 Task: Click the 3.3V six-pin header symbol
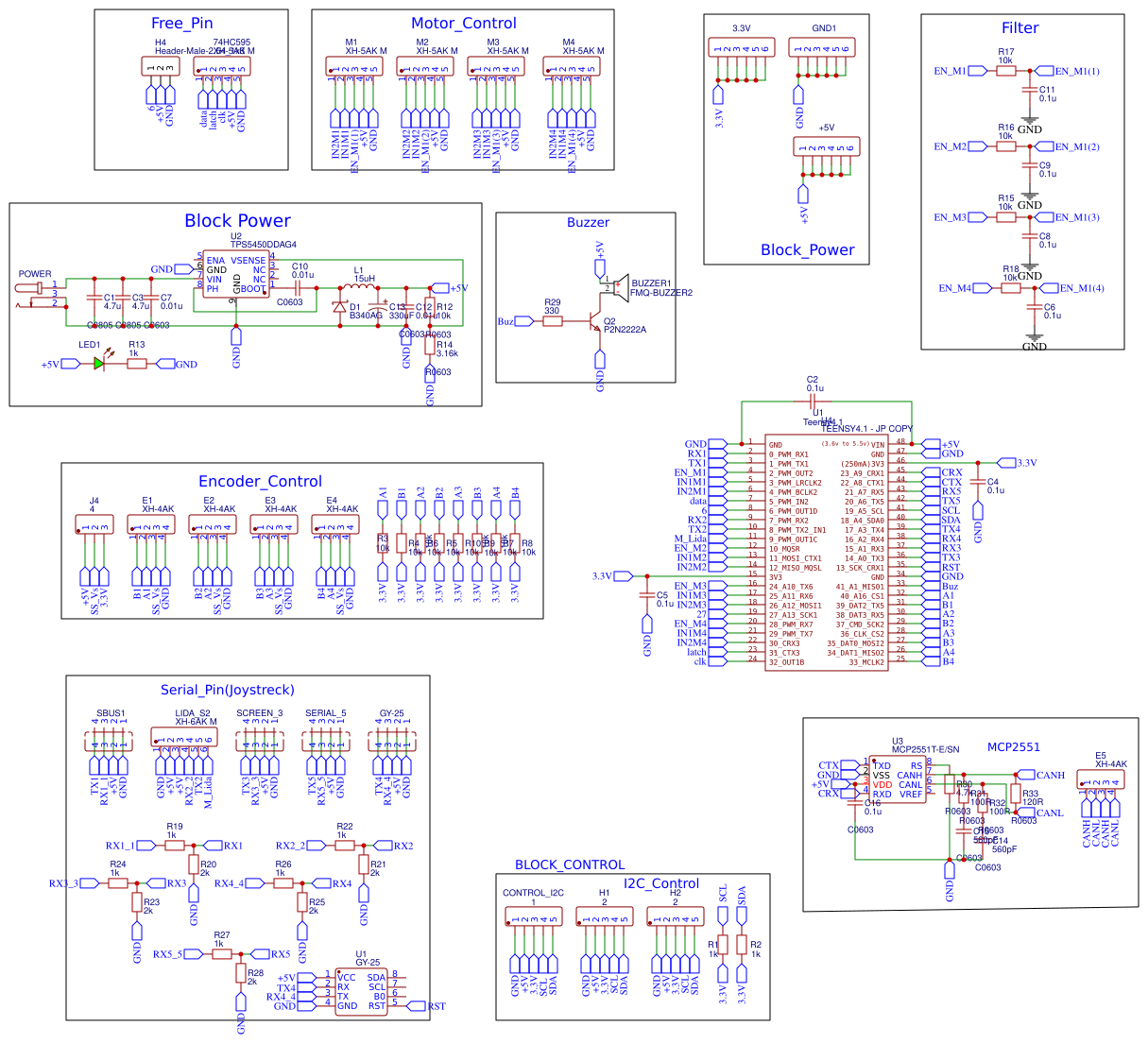click(x=742, y=47)
